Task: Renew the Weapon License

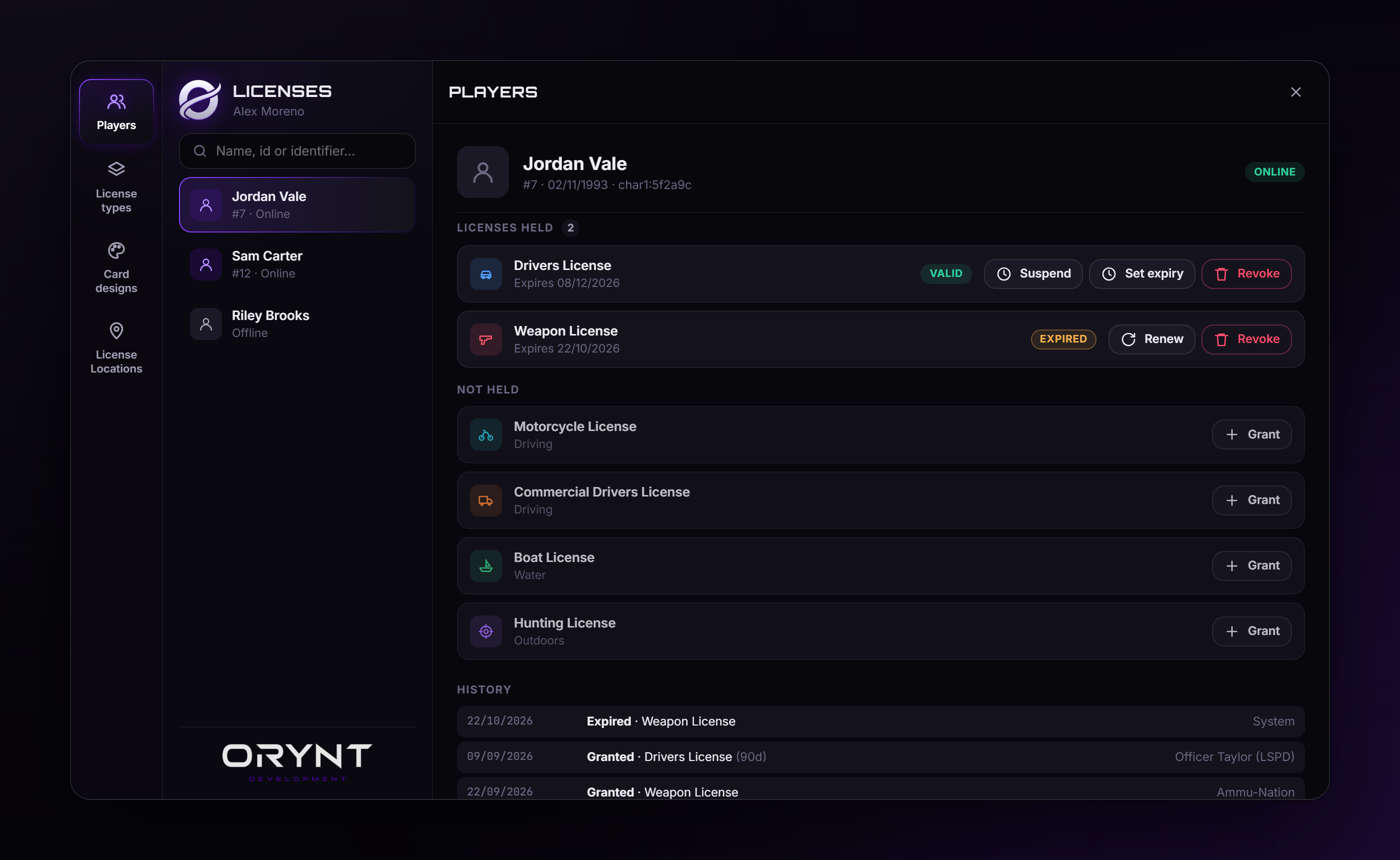Action: pyautogui.click(x=1151, y=339)
